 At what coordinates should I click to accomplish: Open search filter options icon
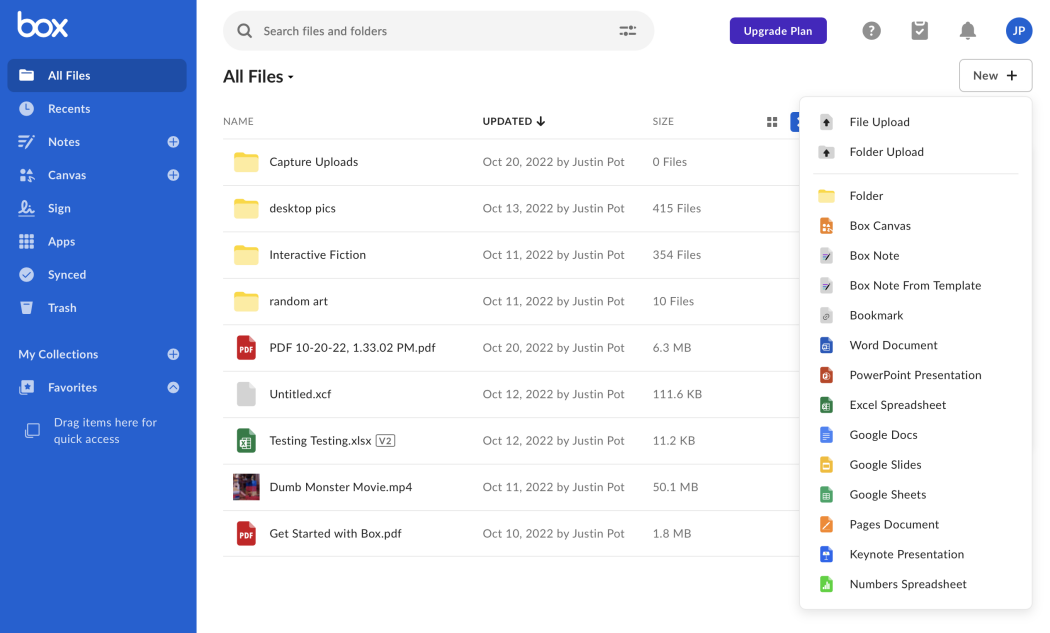(627, 31)
